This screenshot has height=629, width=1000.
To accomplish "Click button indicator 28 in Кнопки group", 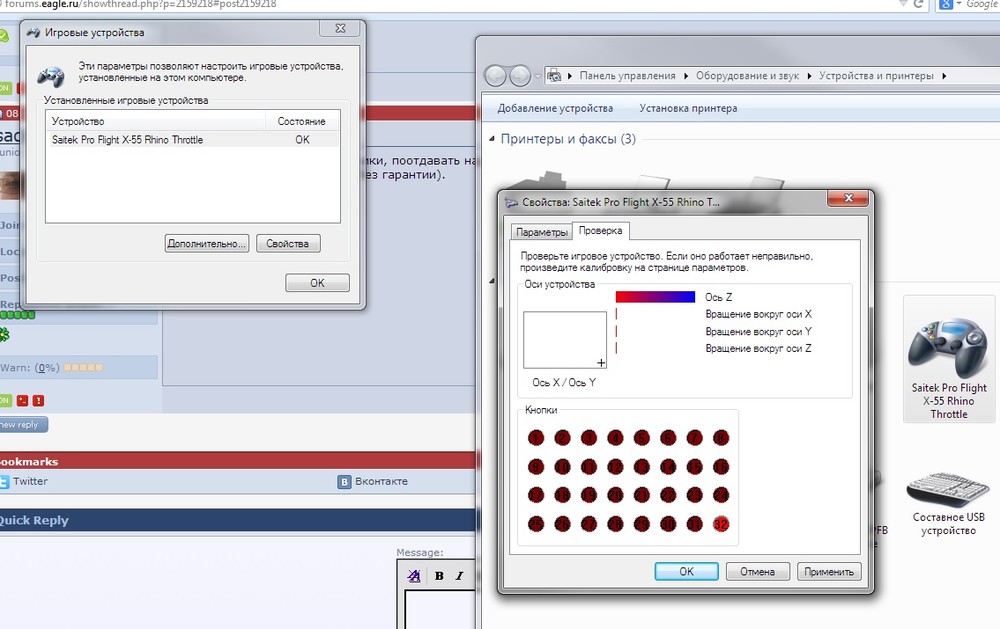I will point(615,524).
